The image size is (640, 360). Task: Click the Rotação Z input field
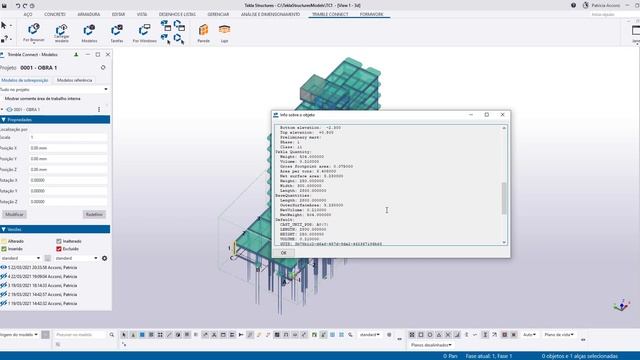[68, 202]
